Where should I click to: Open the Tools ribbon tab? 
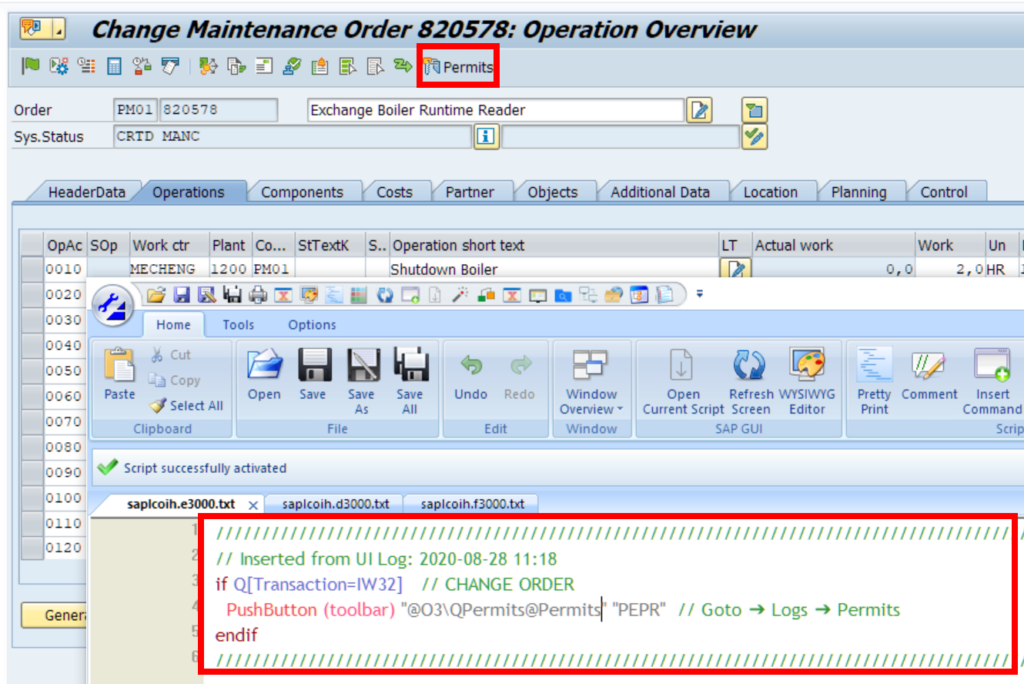[x=238, y=324]
